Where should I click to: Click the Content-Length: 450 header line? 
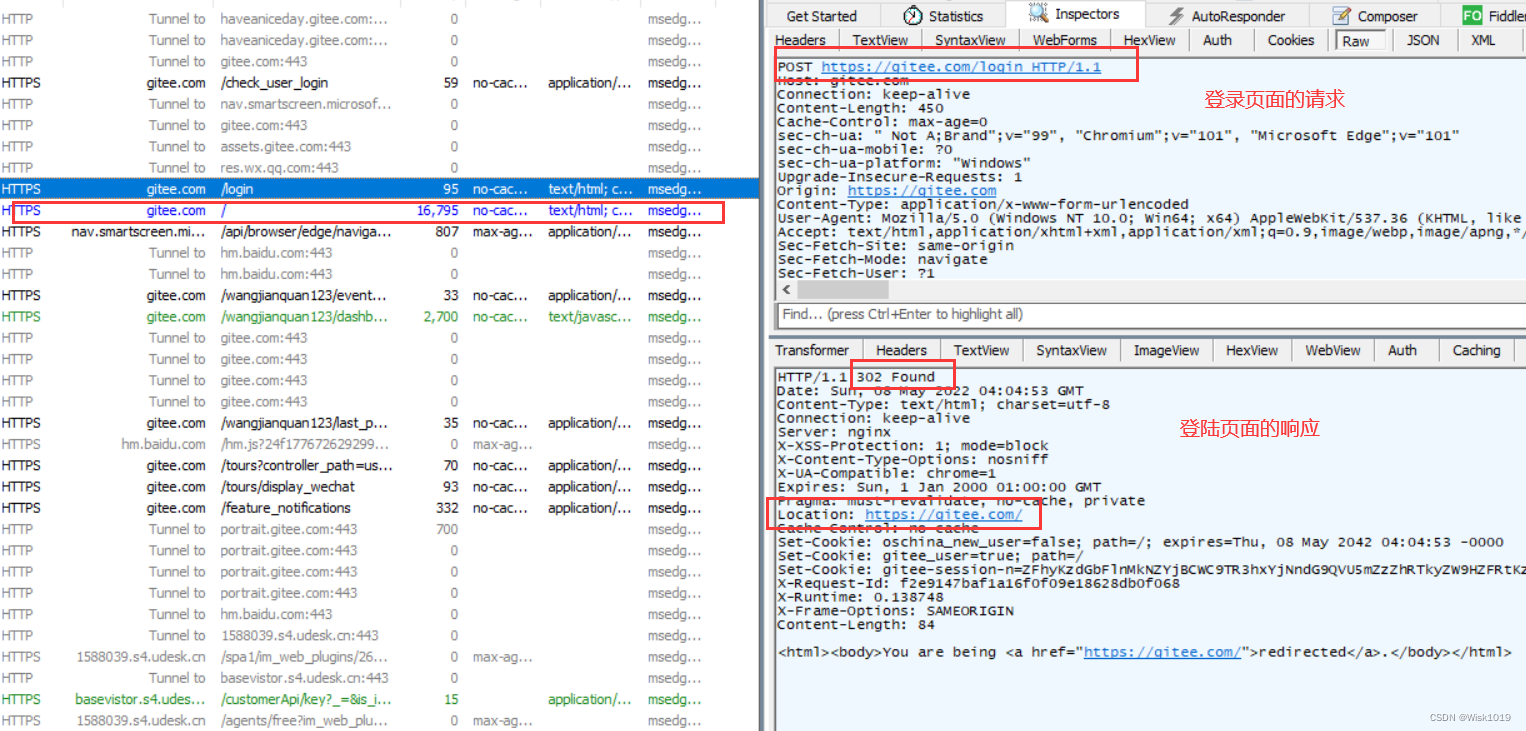(860, 108)
